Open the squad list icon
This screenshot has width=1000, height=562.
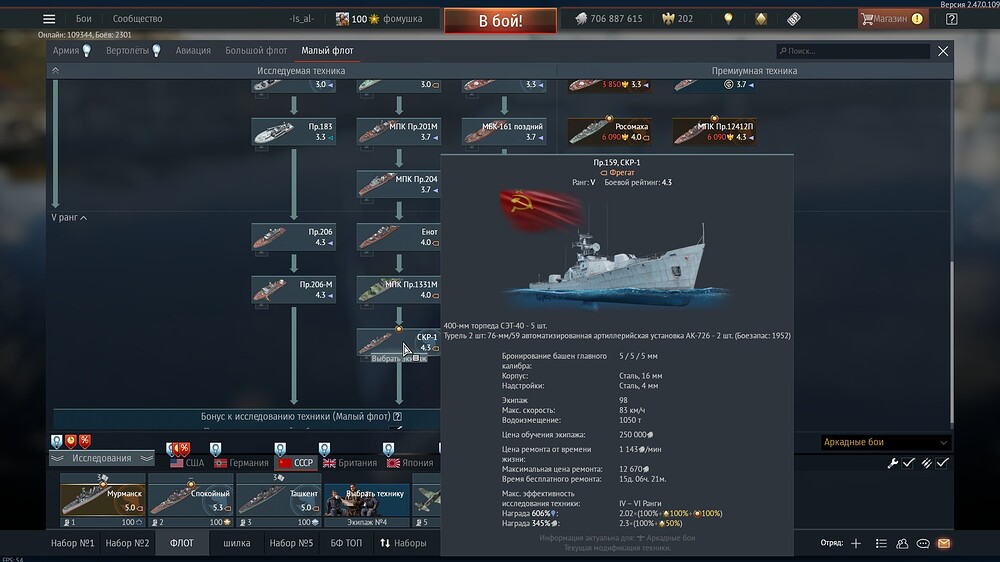click(x=881, y=543)
